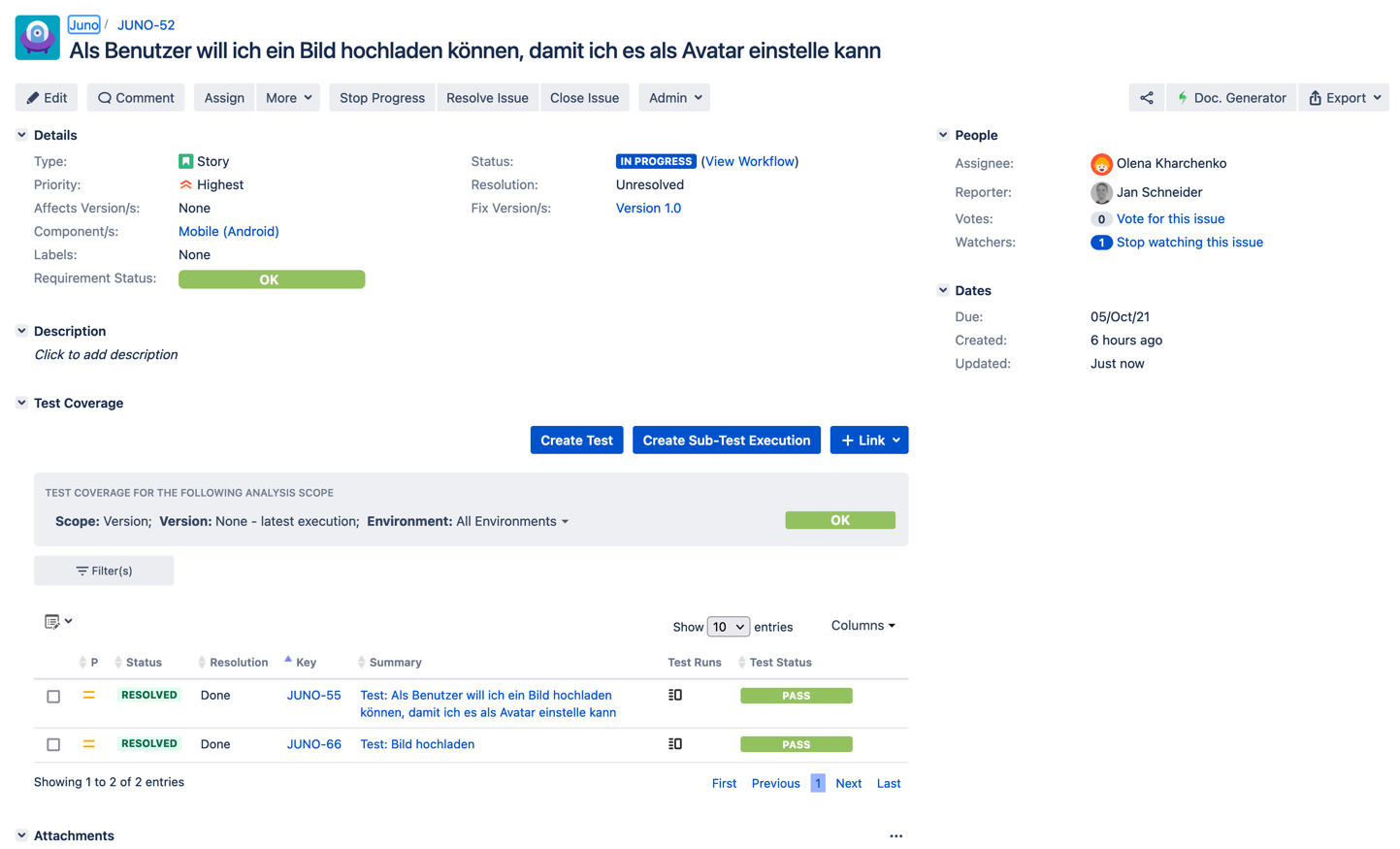
Task: Tick the checkbox for JUNO-66 row
Action: (x=53, y=745)
